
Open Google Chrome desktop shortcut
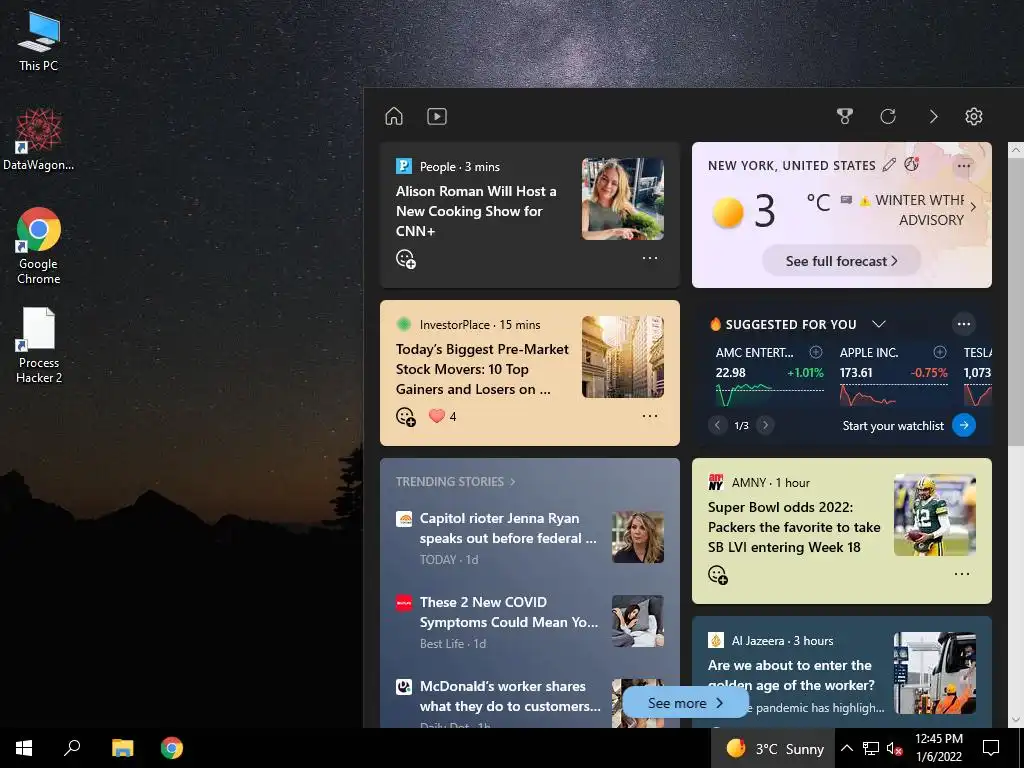39,246
